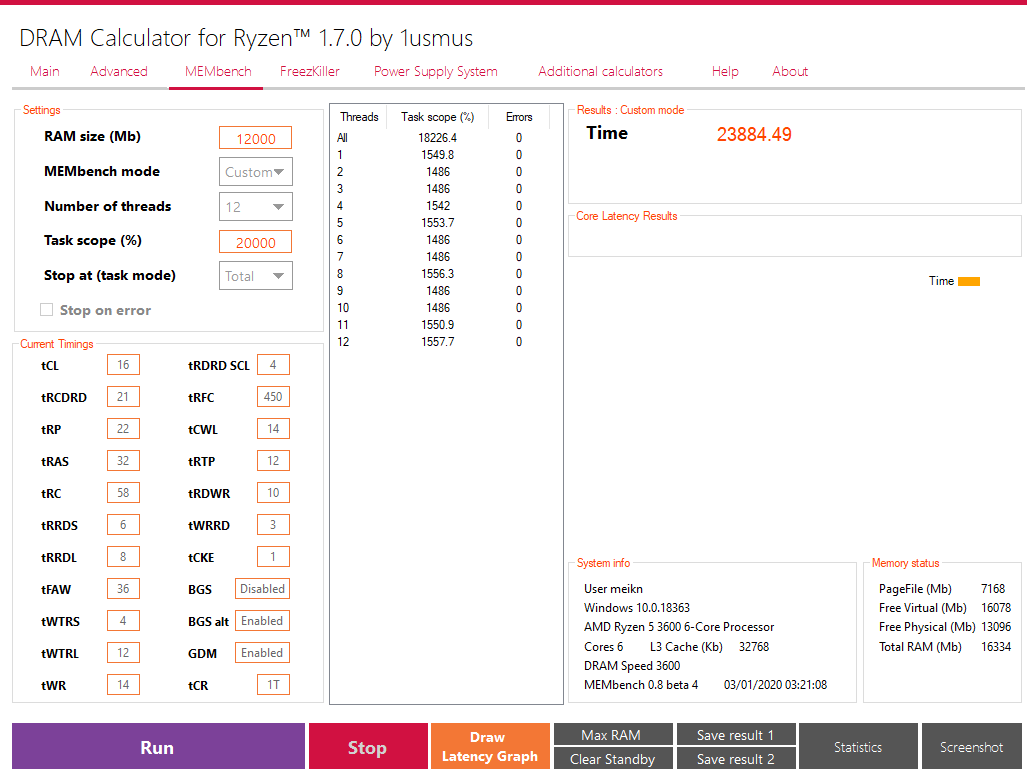Enable the Stop on error checkbox
The width and height of the screenshot is (1027, 772).
pyautogui.click(x=47, y=310)
